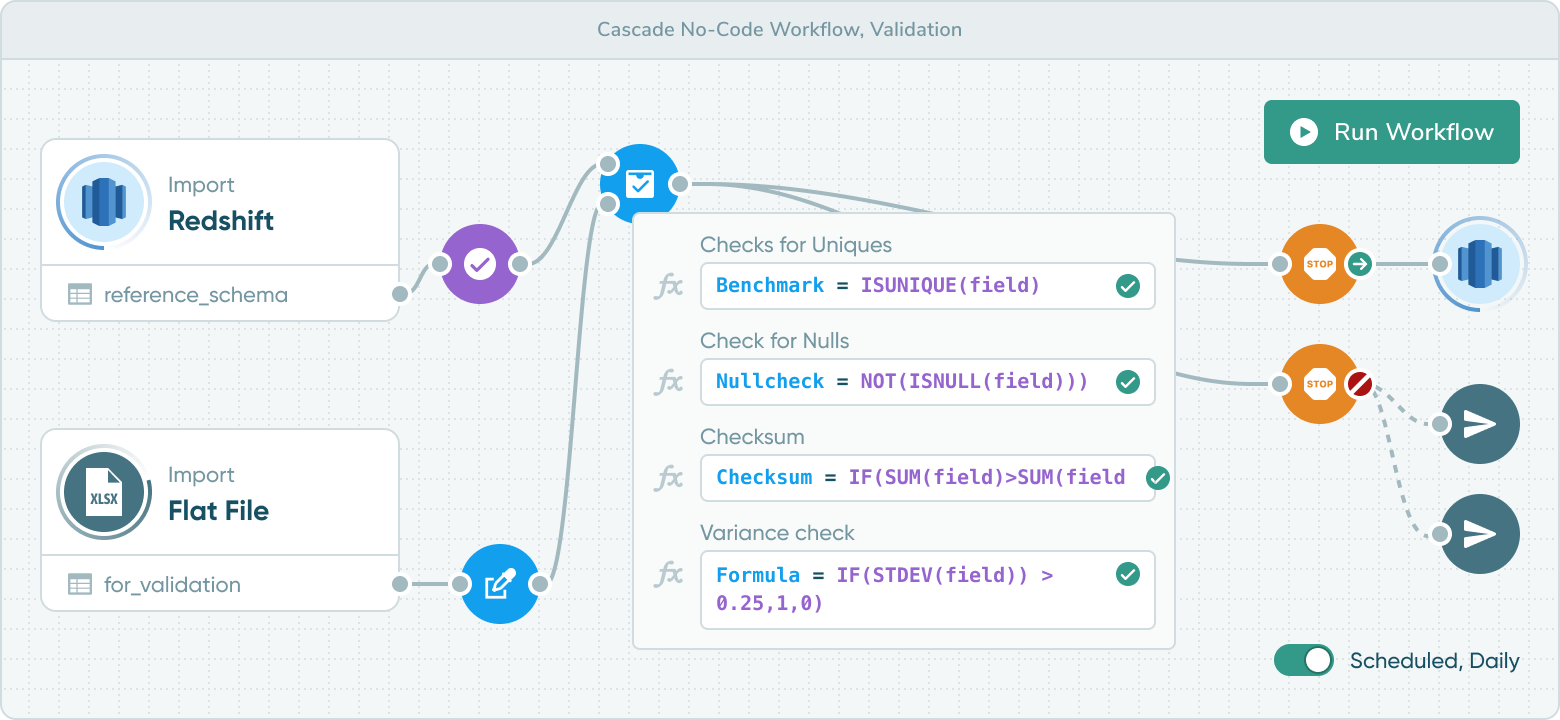This screenshot has width=1560, height=720.
Task: Click the lower orange STOP node
Action: click(x=1320, y=384)
